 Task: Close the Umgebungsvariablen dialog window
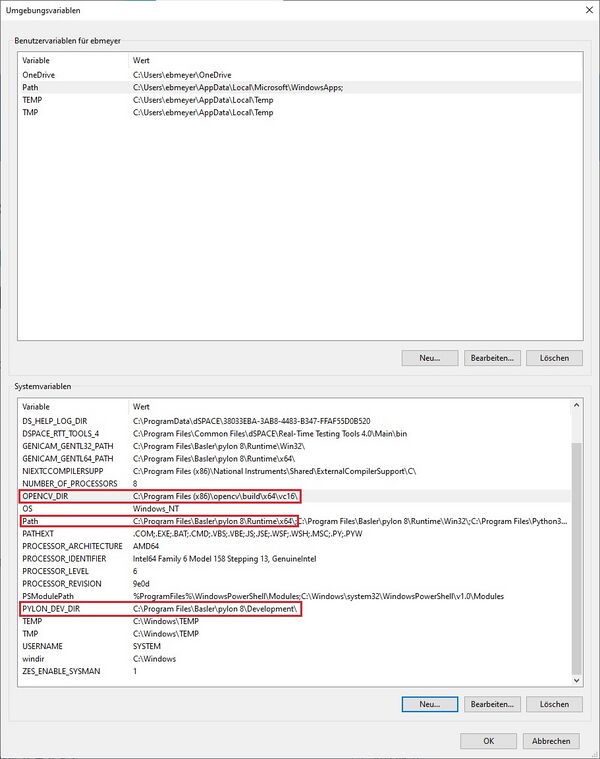coord(584,9)
